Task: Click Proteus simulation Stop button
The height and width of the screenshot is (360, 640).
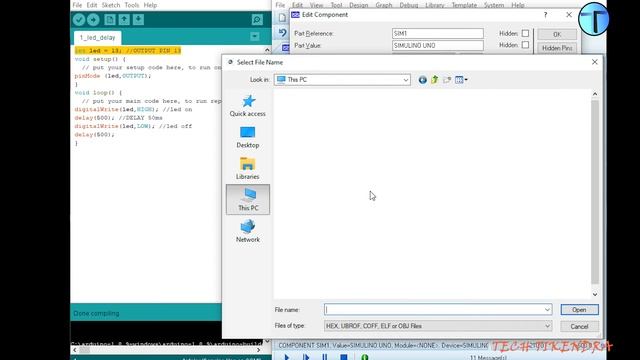Action: click(x=344, y=357)
